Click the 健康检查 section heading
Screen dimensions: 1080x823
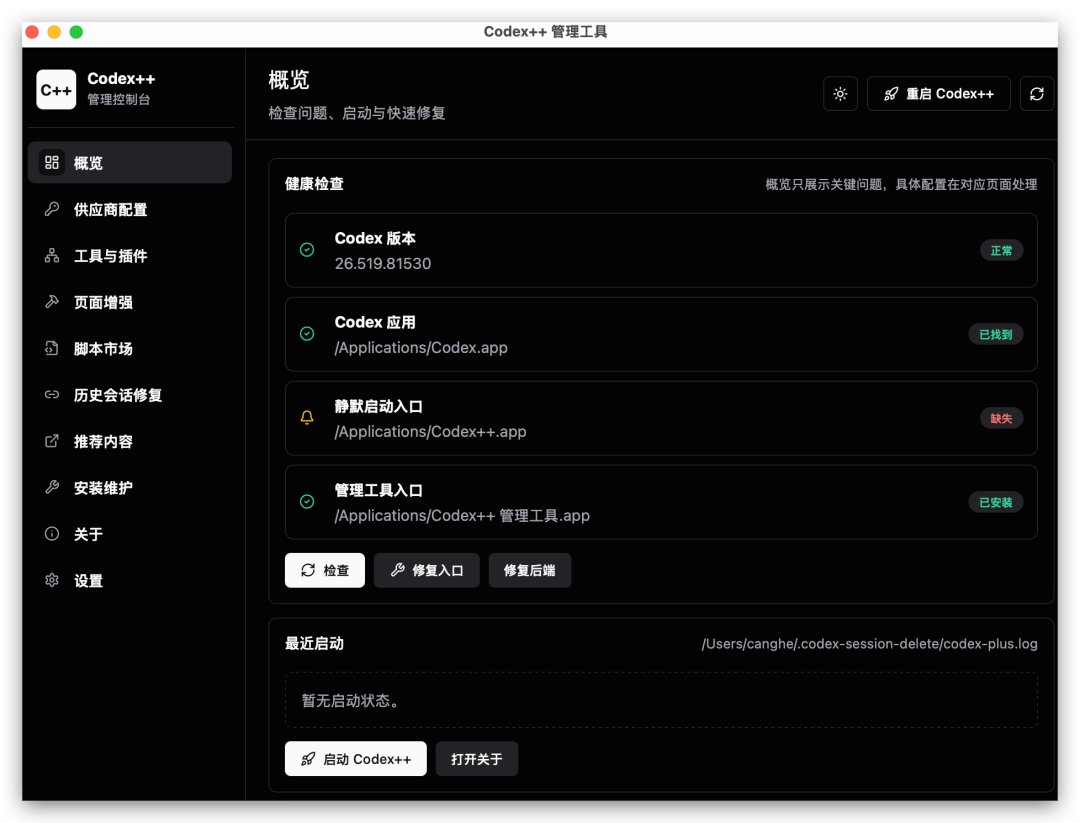(x=314, y=184)
